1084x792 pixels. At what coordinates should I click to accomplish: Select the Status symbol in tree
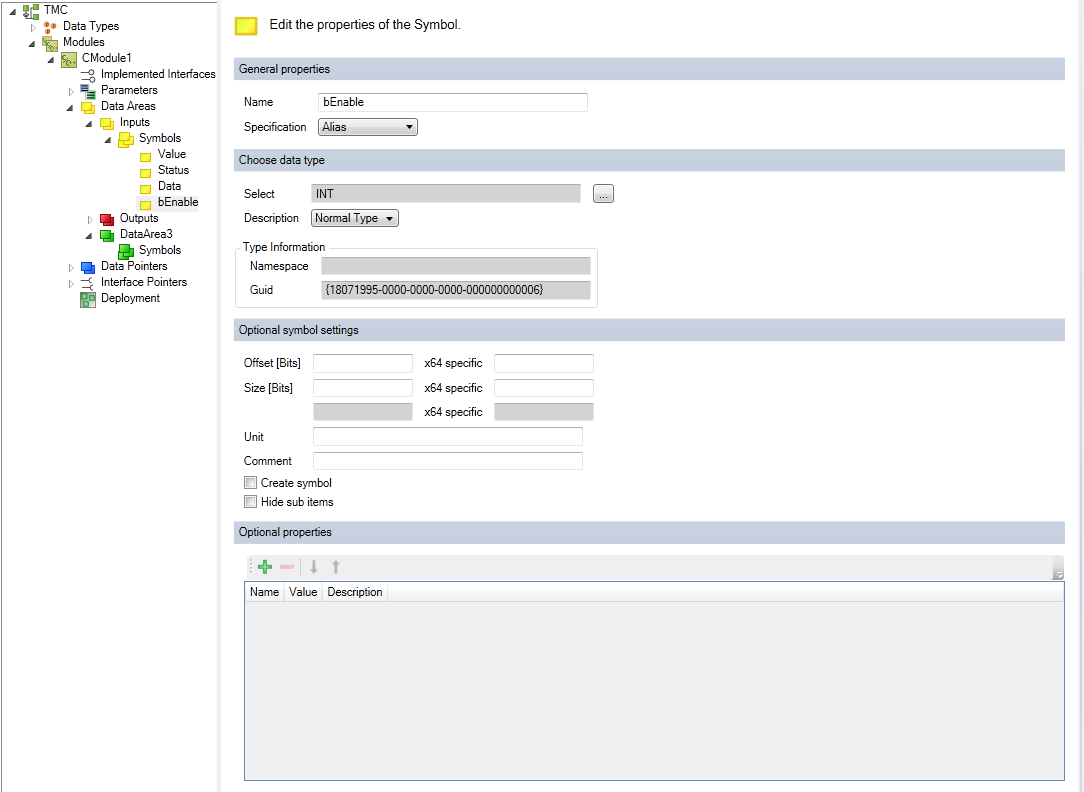pyautogui.click(x=173, y=170)
